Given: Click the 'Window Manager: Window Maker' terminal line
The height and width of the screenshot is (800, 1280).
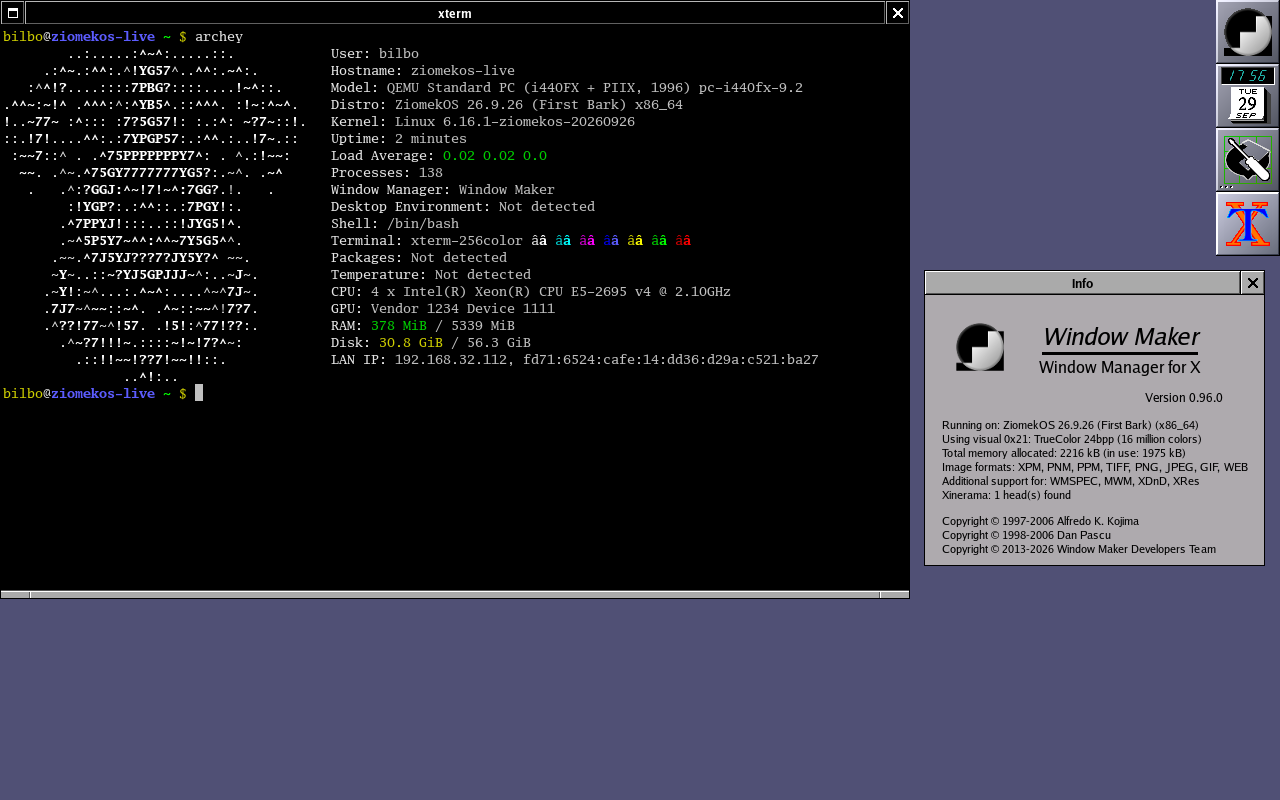Looking at the screenshot, I should (x=443, y=190).
